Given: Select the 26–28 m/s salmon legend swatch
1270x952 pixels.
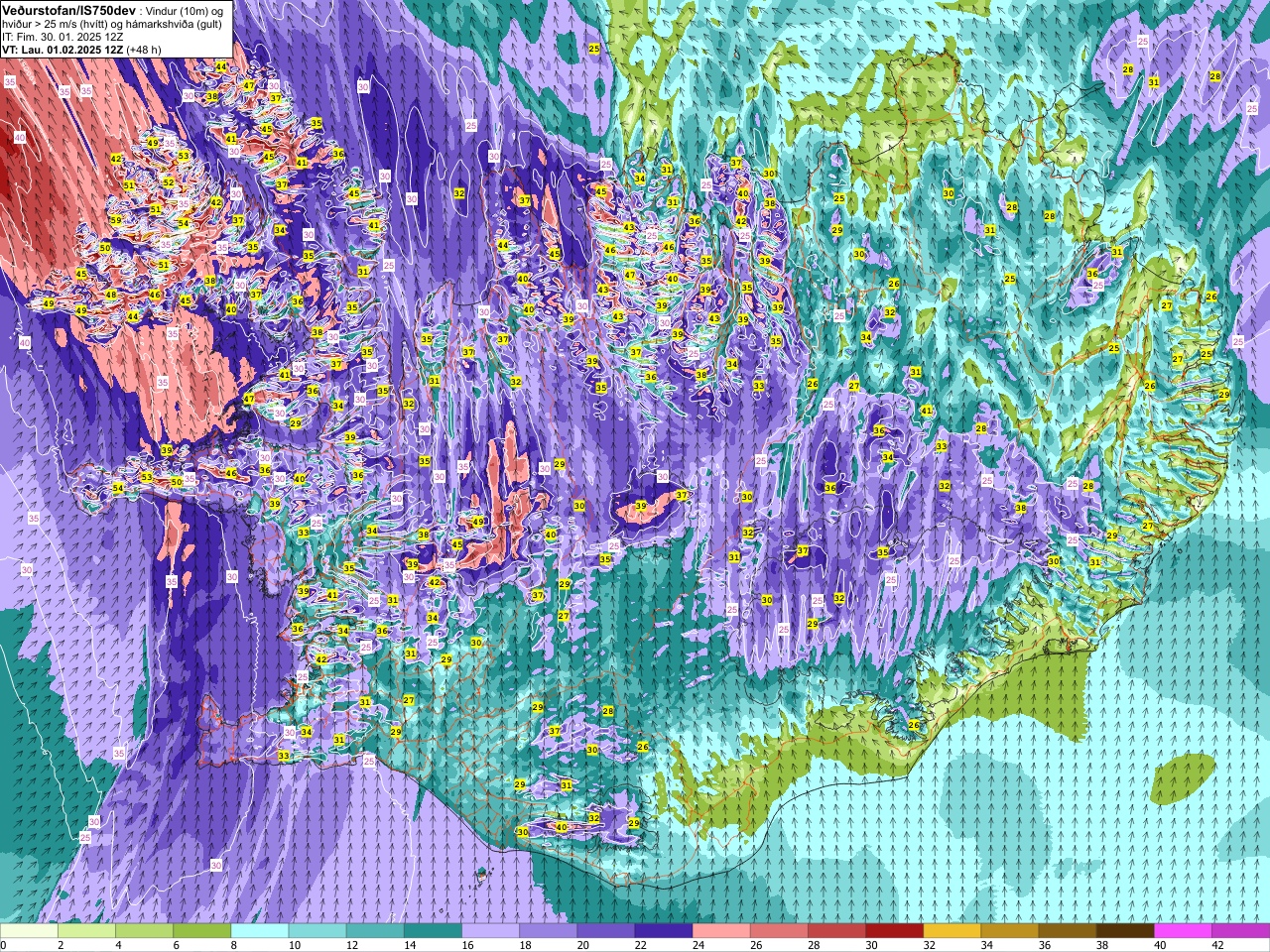Looking at the screenshot, I should pos(779,931).
